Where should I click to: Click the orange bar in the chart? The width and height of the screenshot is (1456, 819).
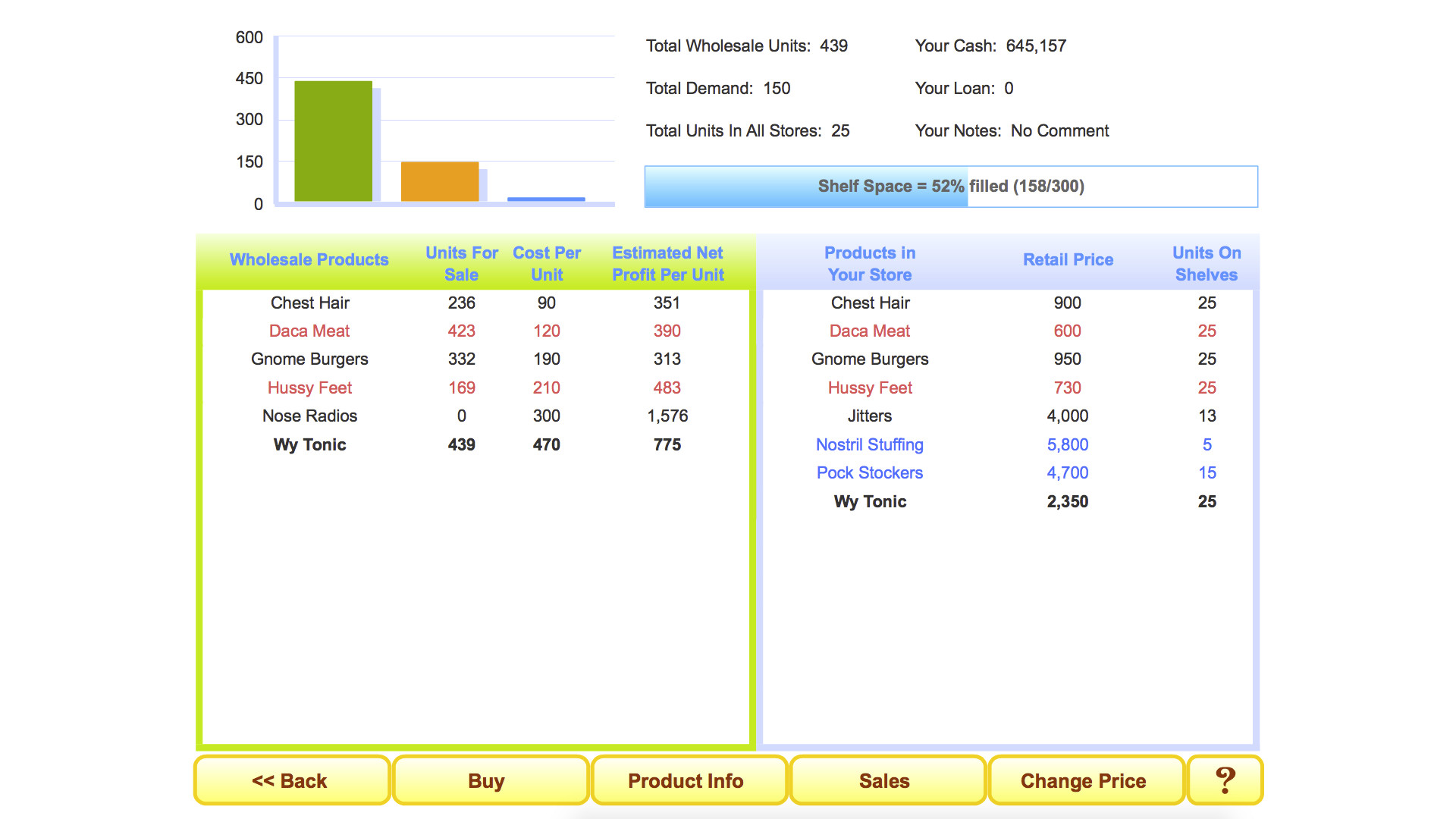click(440, 182)
